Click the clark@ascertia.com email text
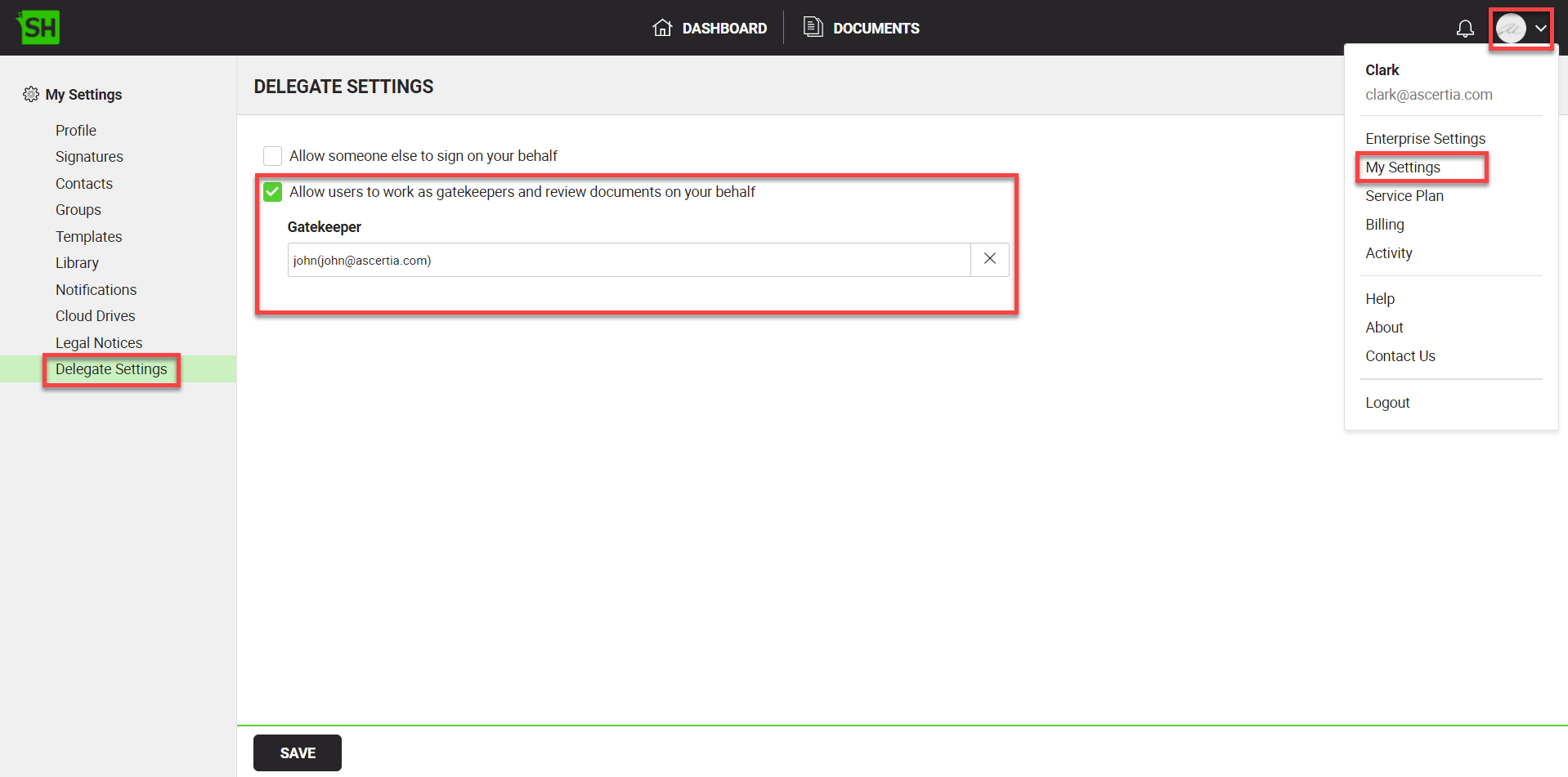This screenshot has height=777, width=1568. 1429,95
